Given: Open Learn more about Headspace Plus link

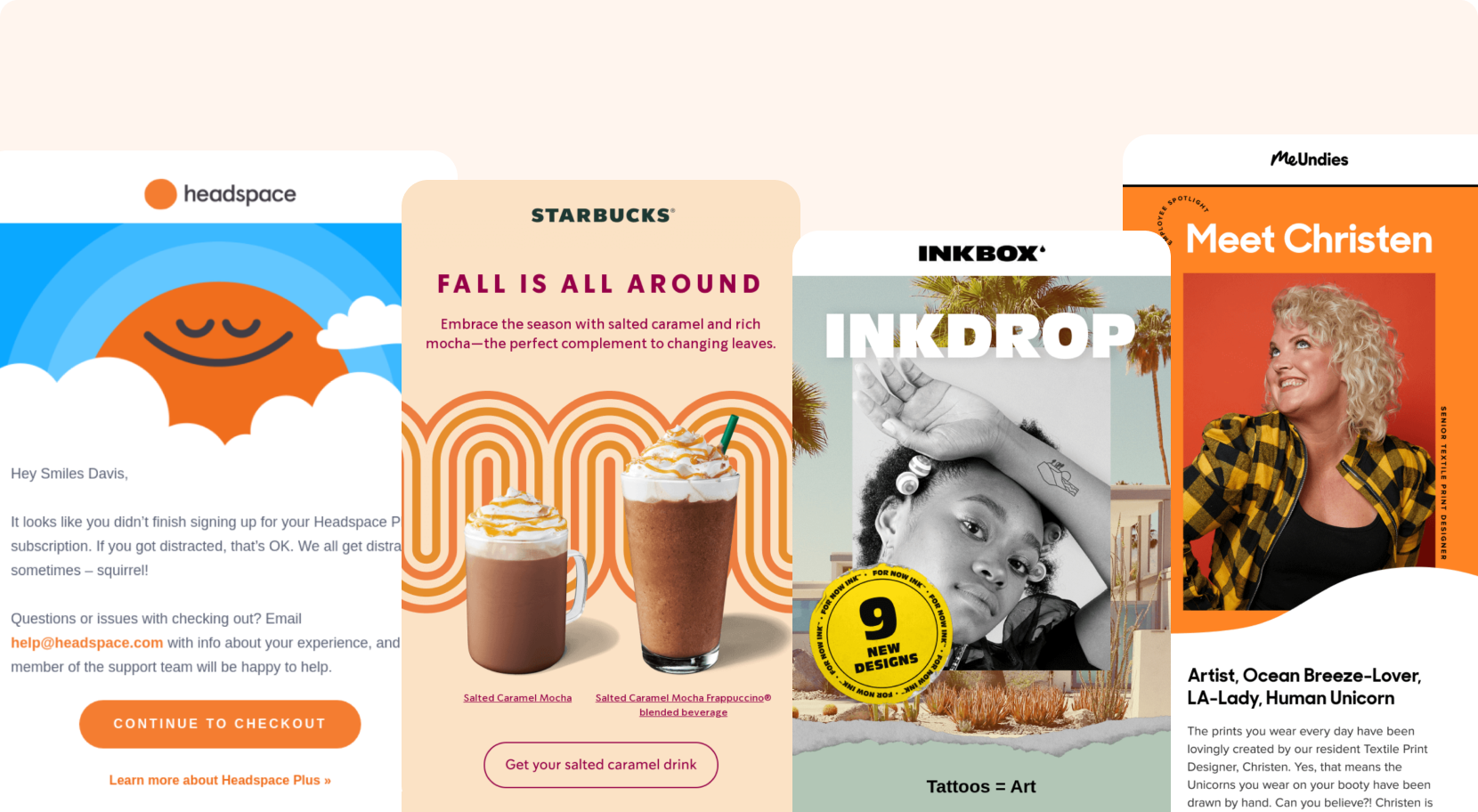Looking at the screenshot, I should coord(220,780).
